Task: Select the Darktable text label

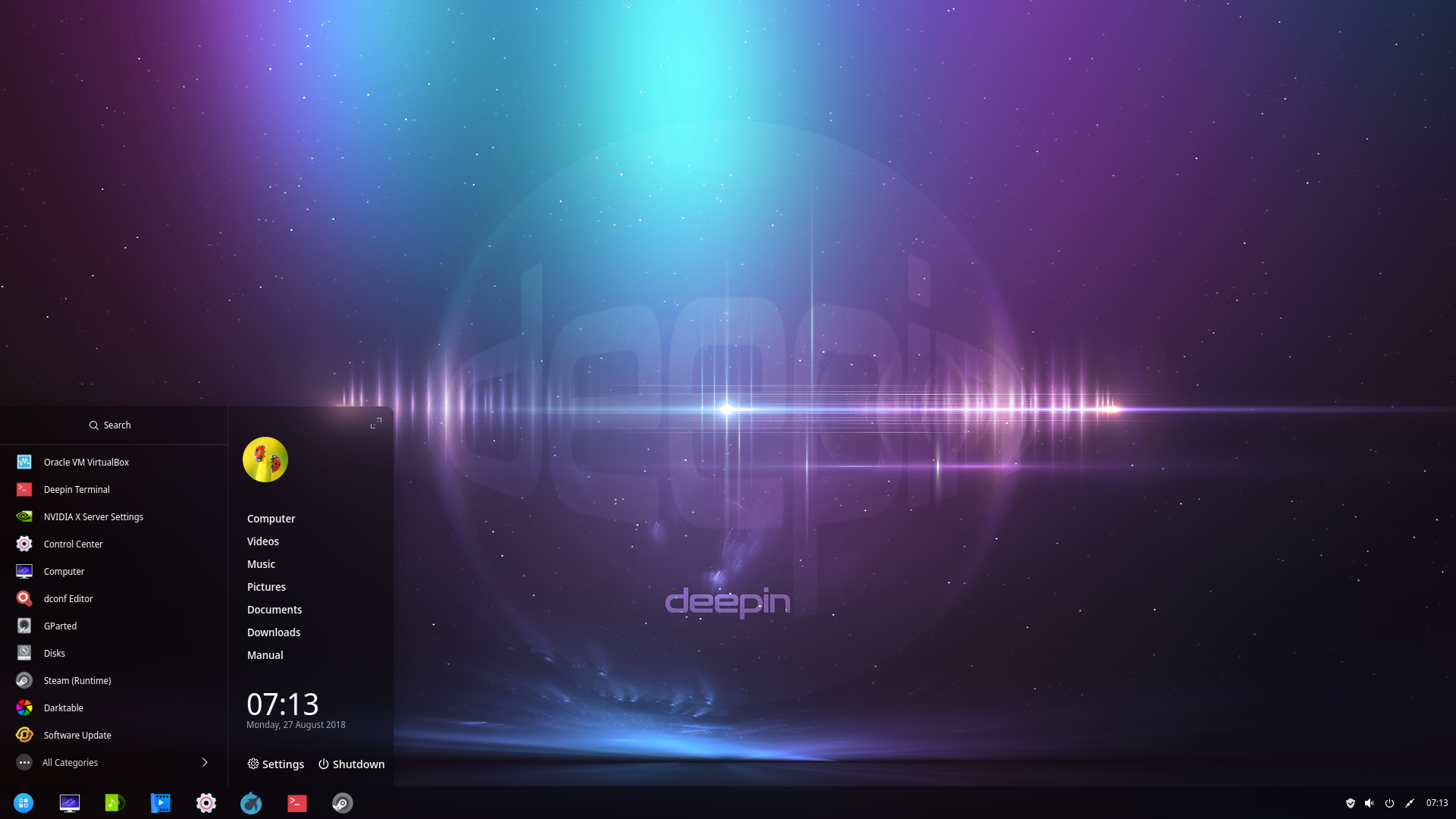Action: 64,708
